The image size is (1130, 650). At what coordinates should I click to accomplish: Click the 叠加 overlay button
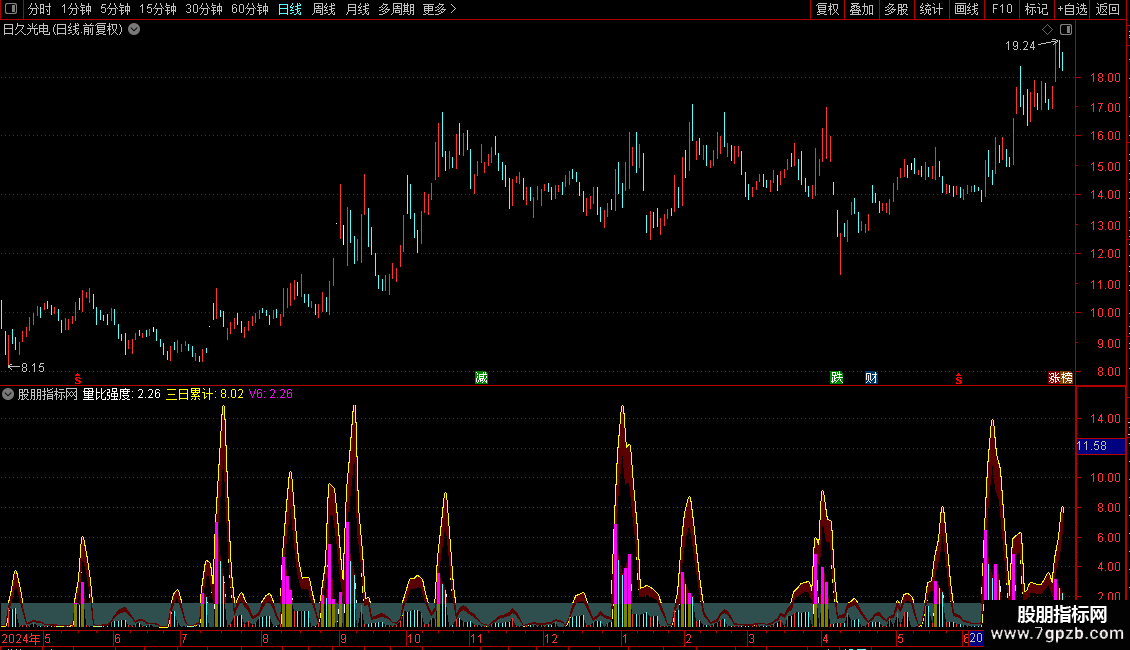(x=861, y=9)
